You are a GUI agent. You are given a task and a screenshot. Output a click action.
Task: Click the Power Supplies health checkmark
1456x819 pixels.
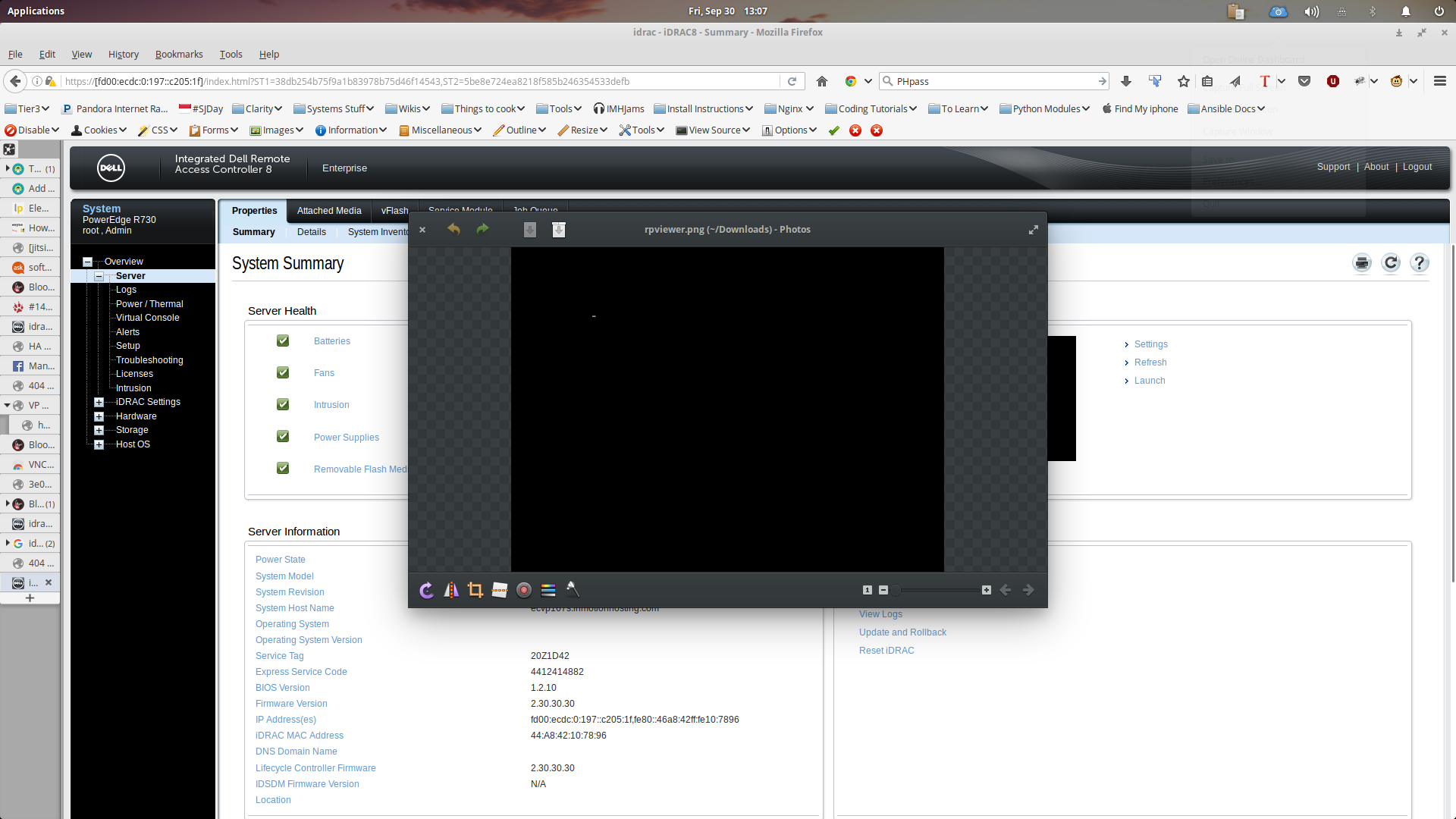pos(283,436)
